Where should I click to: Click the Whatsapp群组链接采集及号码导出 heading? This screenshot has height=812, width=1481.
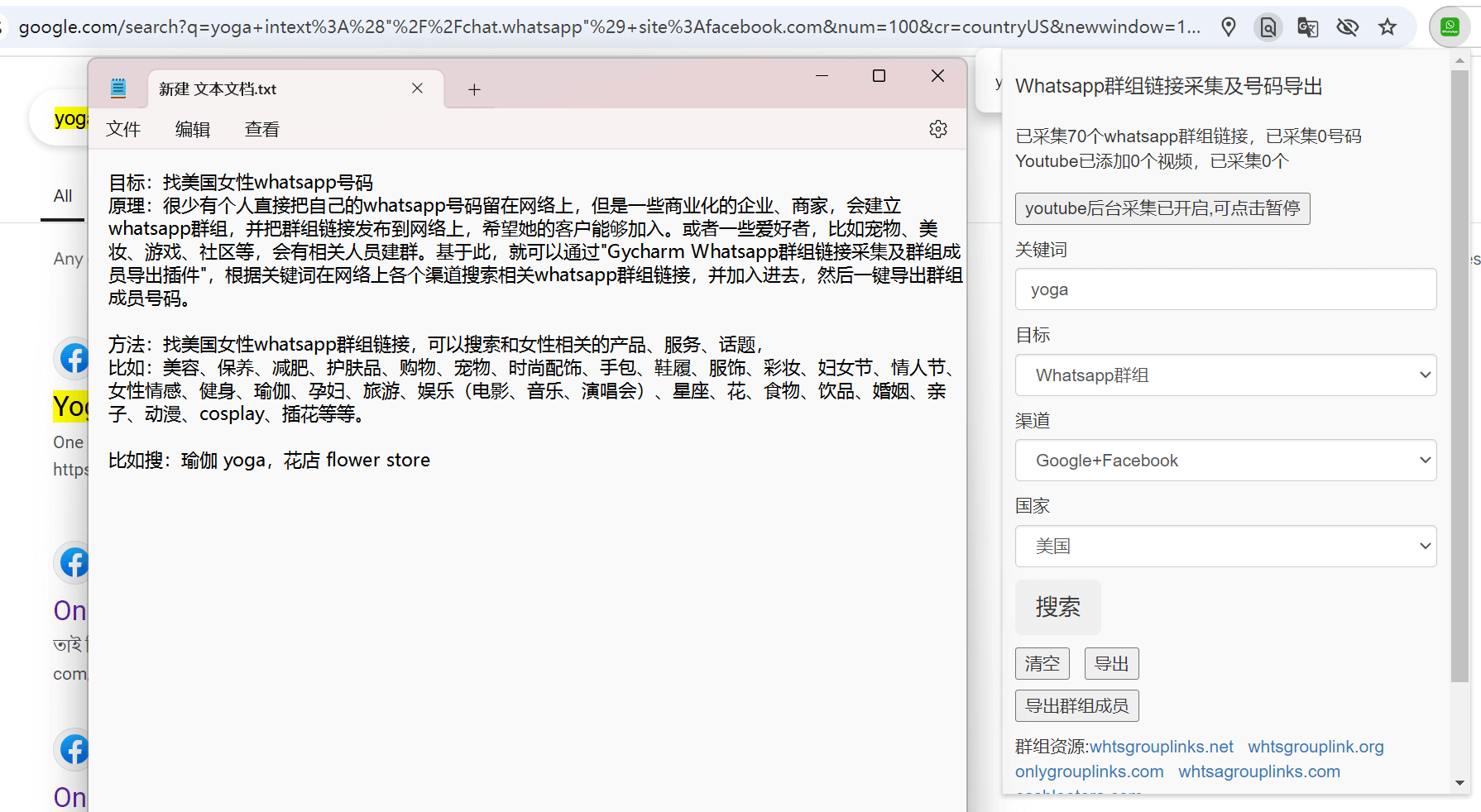point(1169,86)
